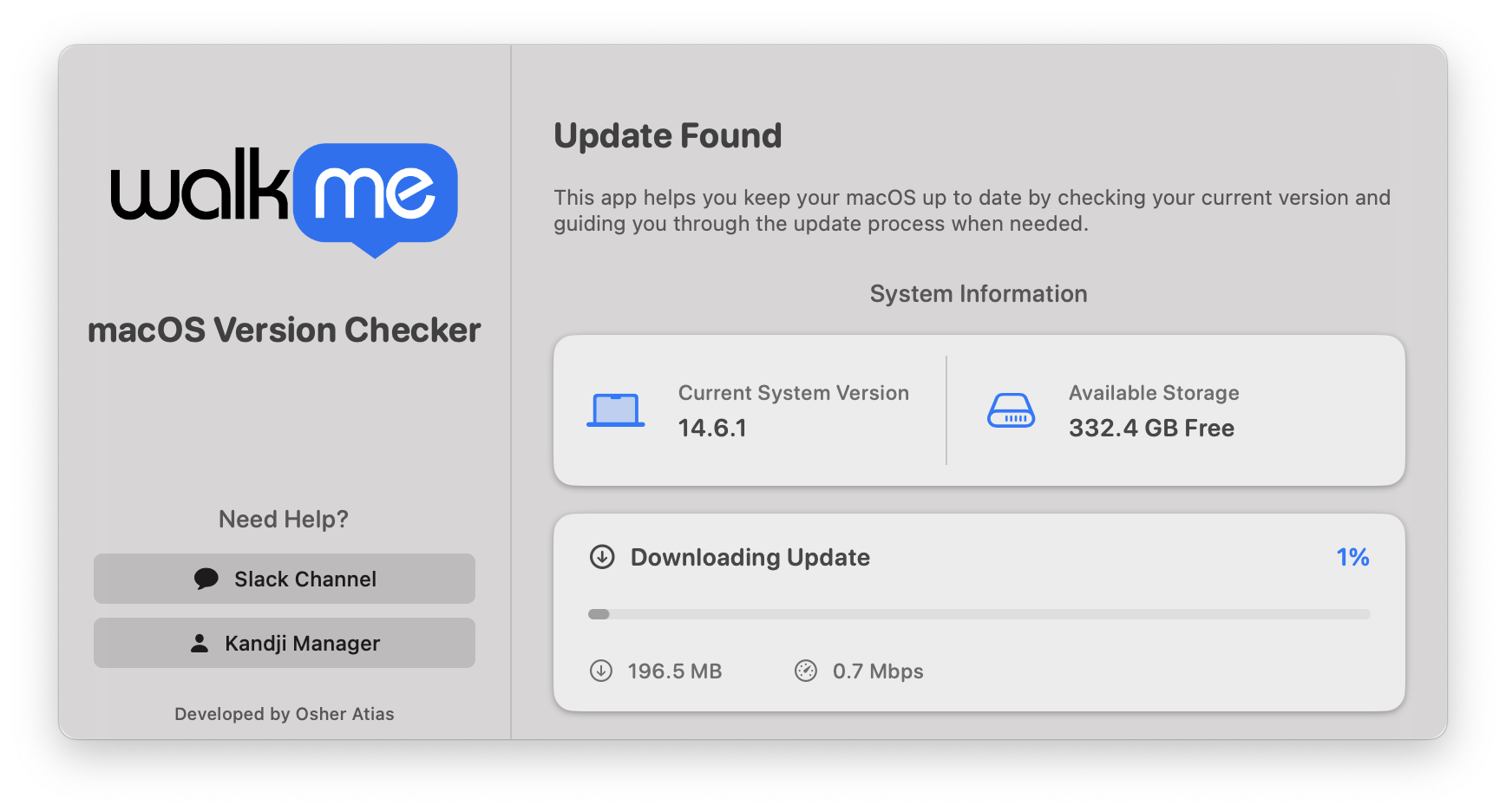This screenshot has height=812, width=1506.
Task: Click the storage drive icon
Action: (x=1011, y=410)
